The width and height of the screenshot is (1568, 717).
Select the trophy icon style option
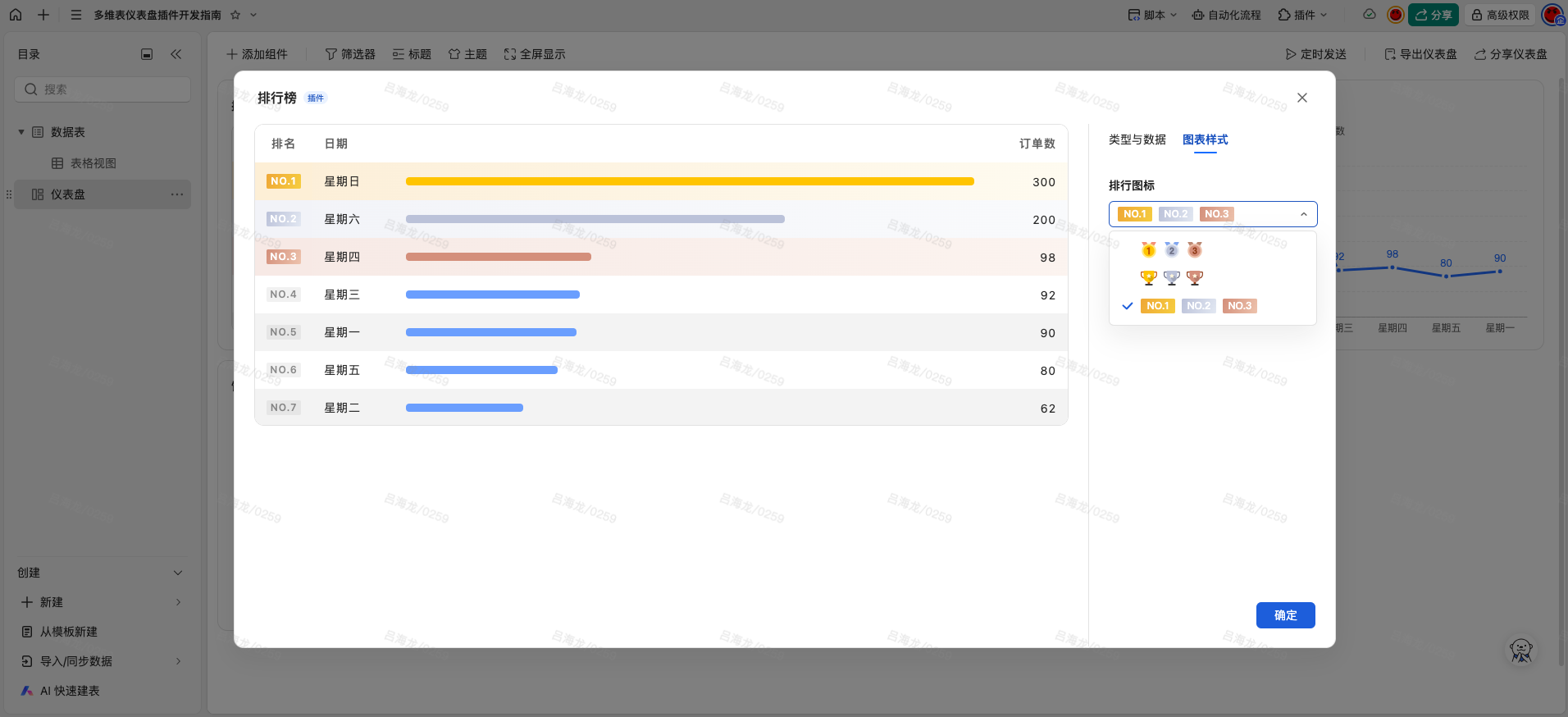point(1171,278)
